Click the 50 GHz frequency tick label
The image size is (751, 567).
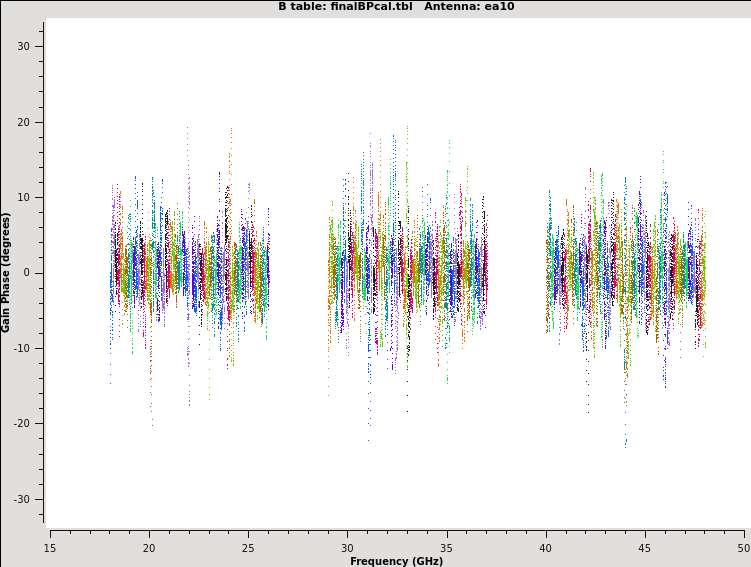(743, 547)
